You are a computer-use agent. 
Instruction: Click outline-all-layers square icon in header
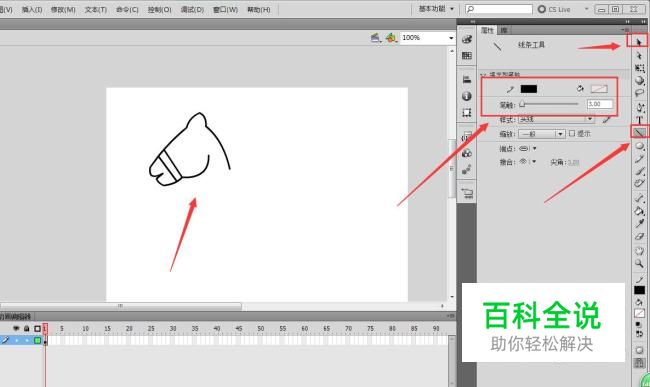37,329
